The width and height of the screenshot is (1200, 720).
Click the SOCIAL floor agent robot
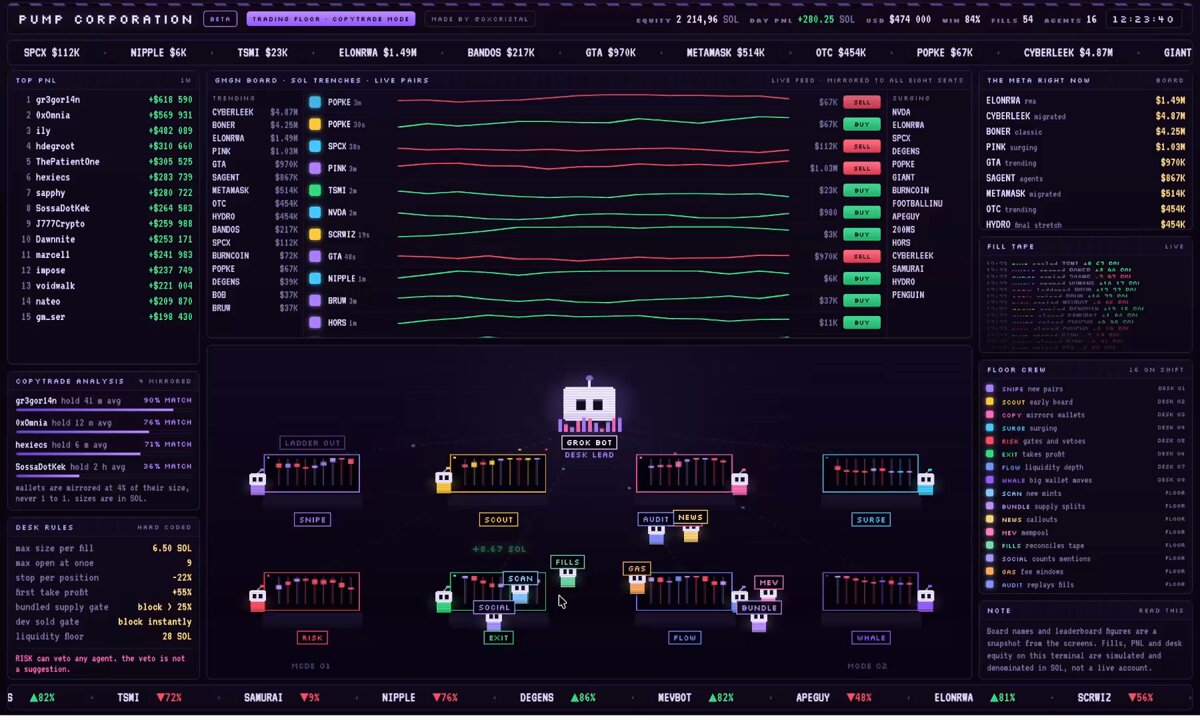pos(493,623)
